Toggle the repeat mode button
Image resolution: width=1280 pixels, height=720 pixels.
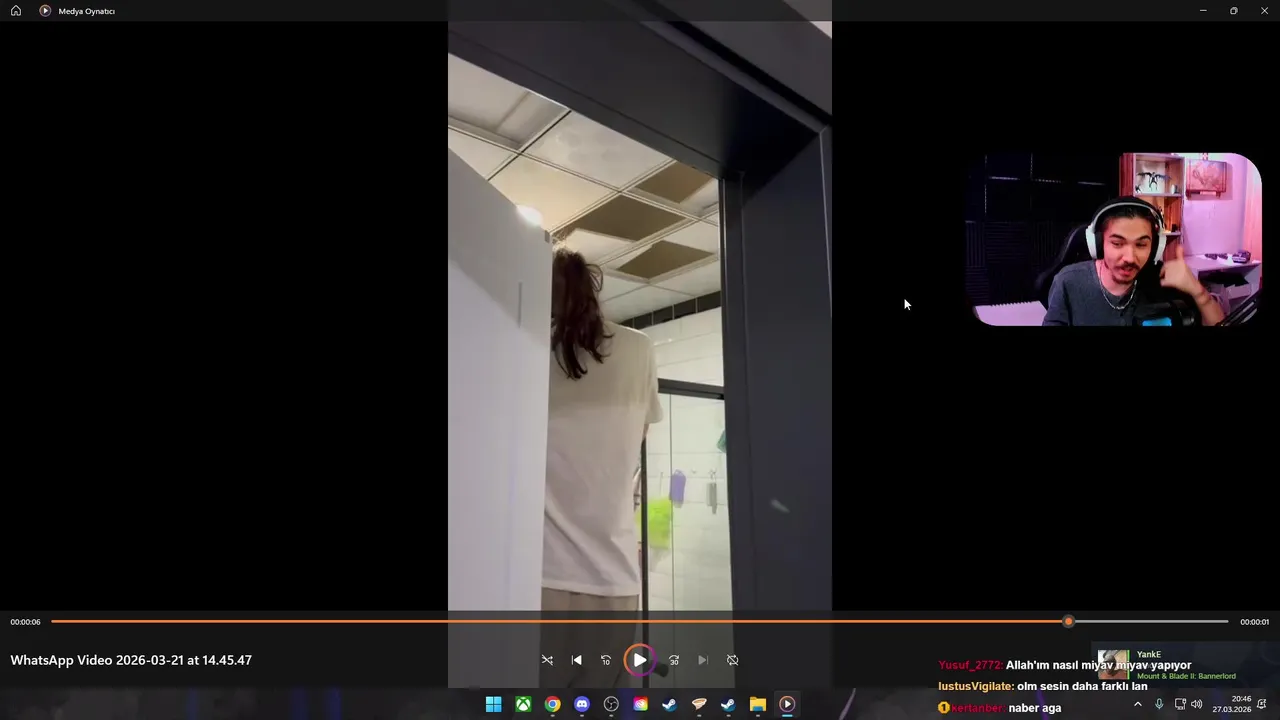point(732,660)
